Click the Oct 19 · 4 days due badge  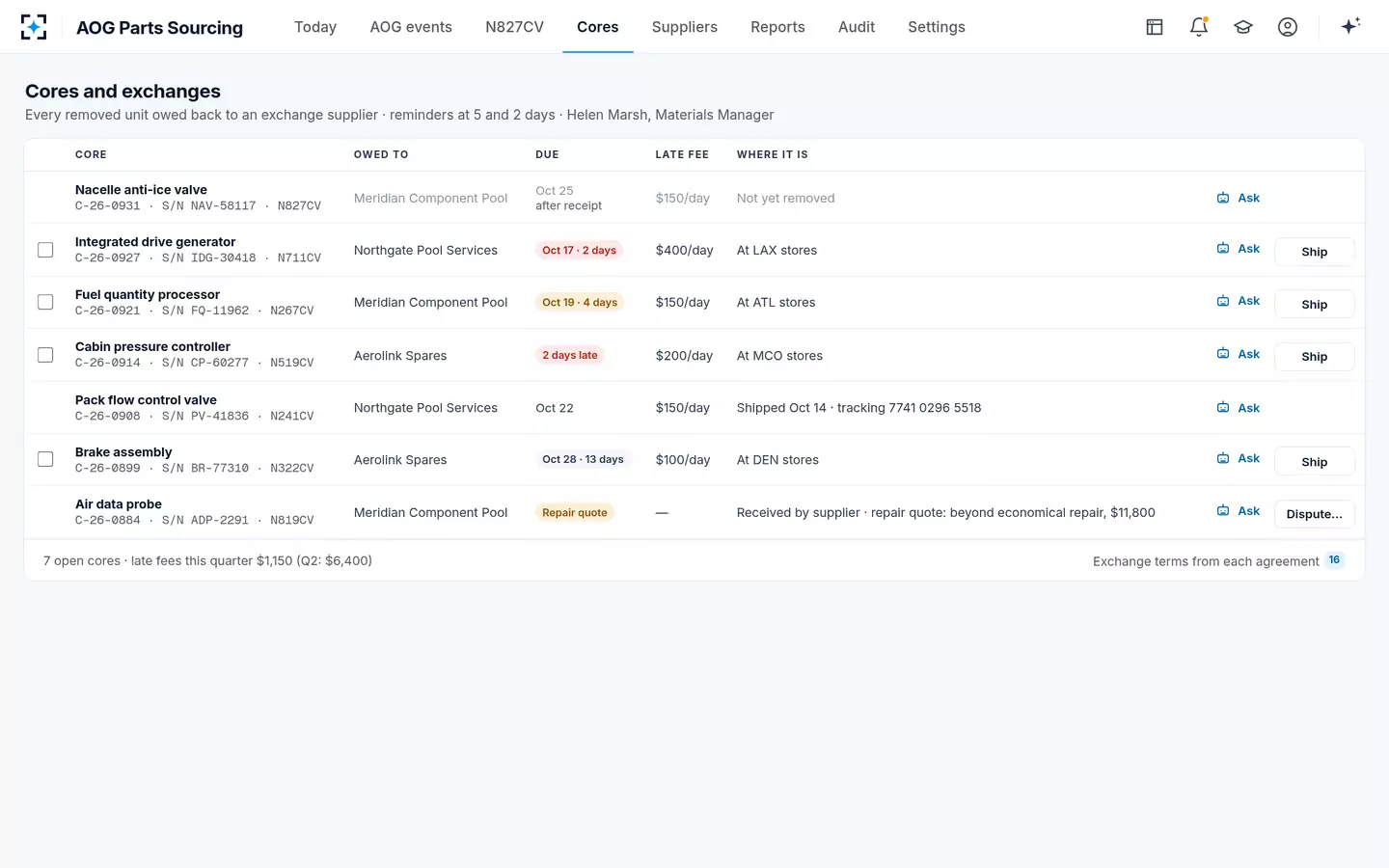(580, 302)
